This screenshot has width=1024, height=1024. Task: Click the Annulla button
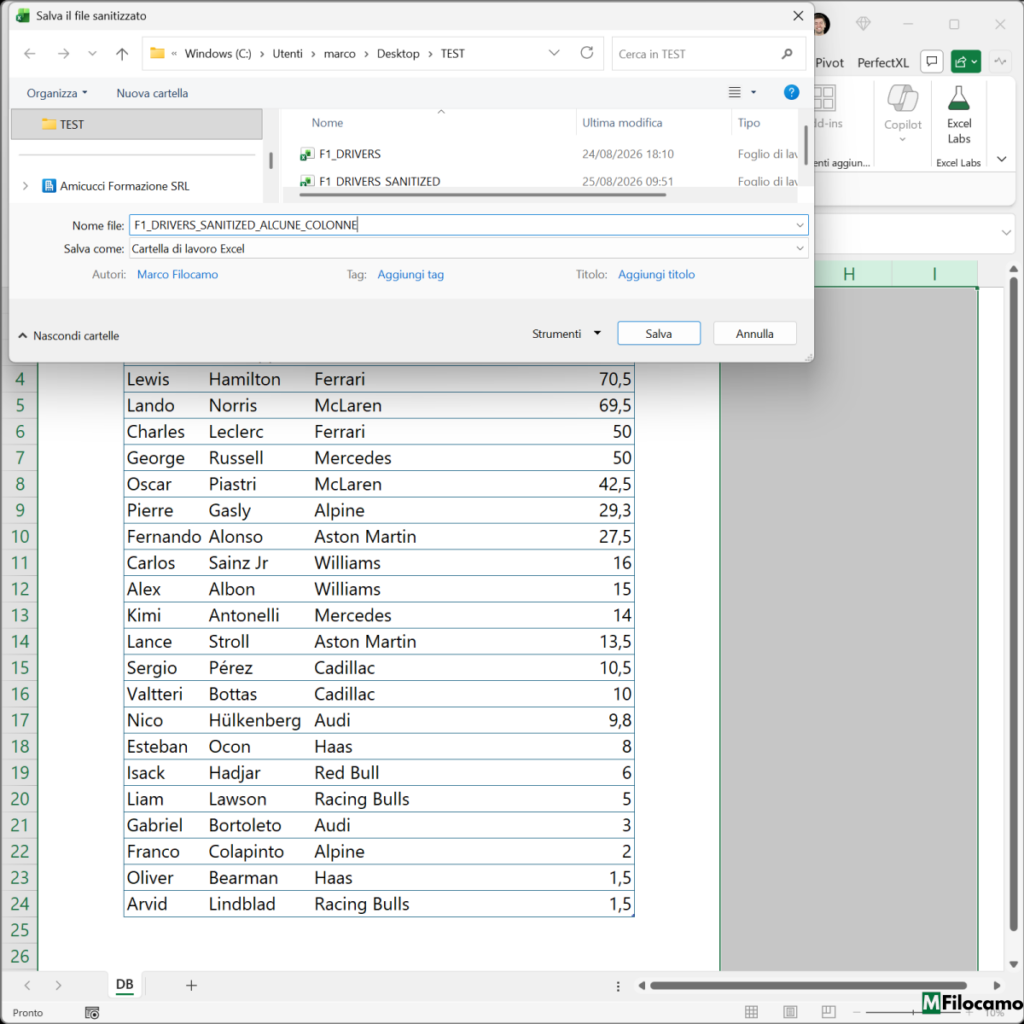[754, 333]
